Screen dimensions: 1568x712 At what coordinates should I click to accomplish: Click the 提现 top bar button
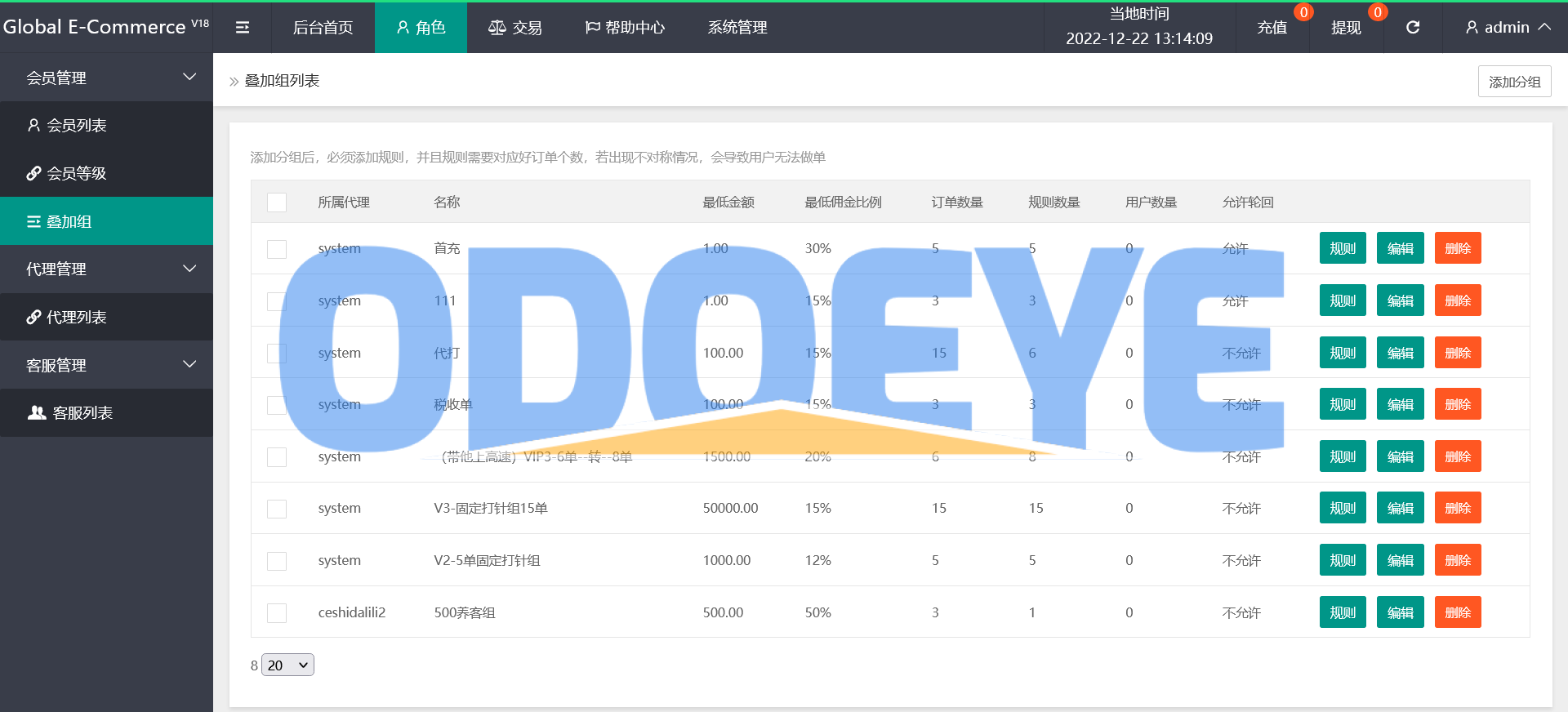click(1346, 28)
